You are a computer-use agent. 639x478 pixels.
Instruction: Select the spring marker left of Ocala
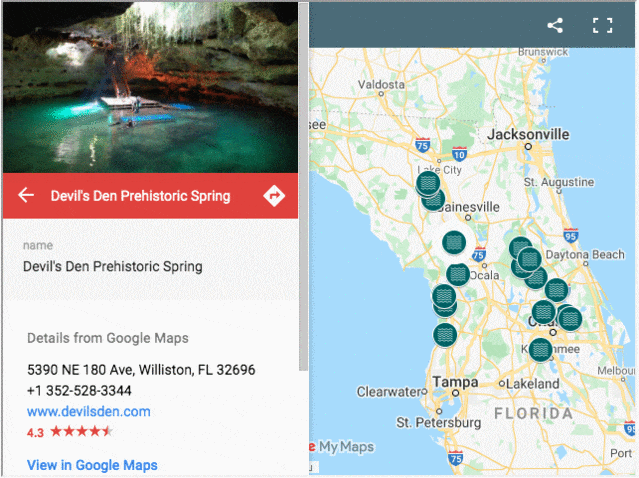click(x=458, y=274)
